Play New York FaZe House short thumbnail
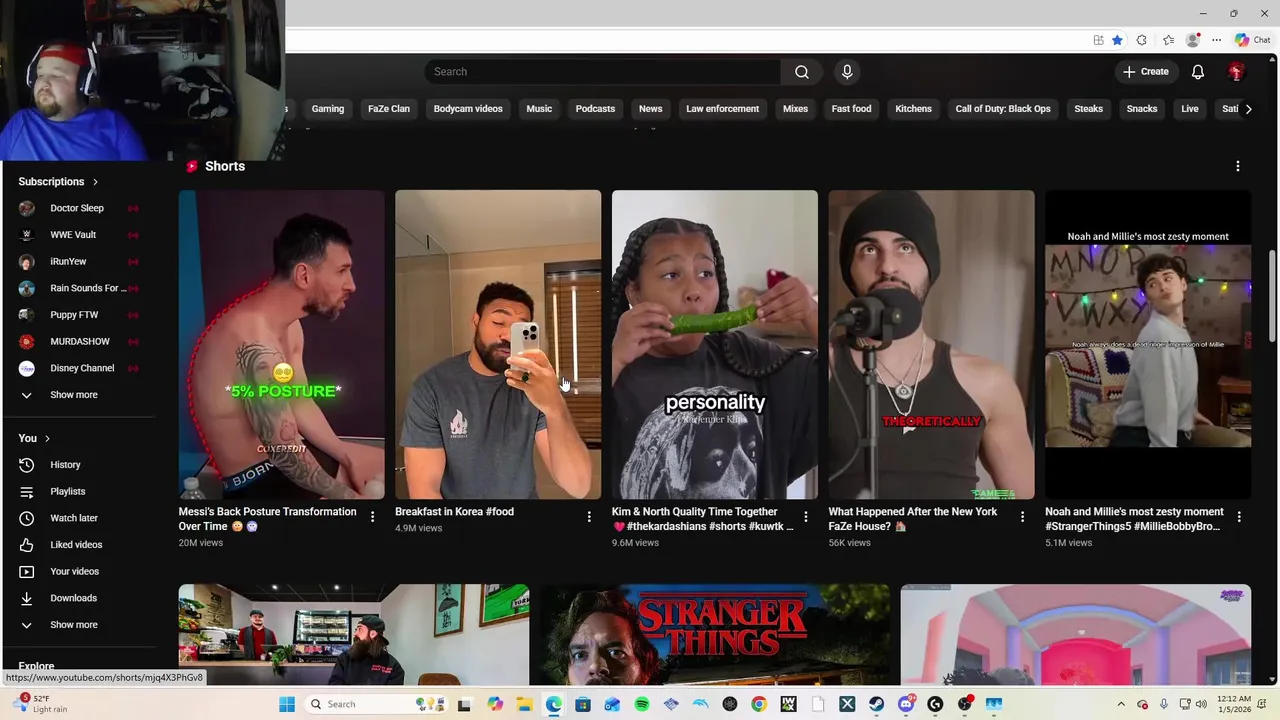The image size is (1280, 720). click(x=931, y=344)
